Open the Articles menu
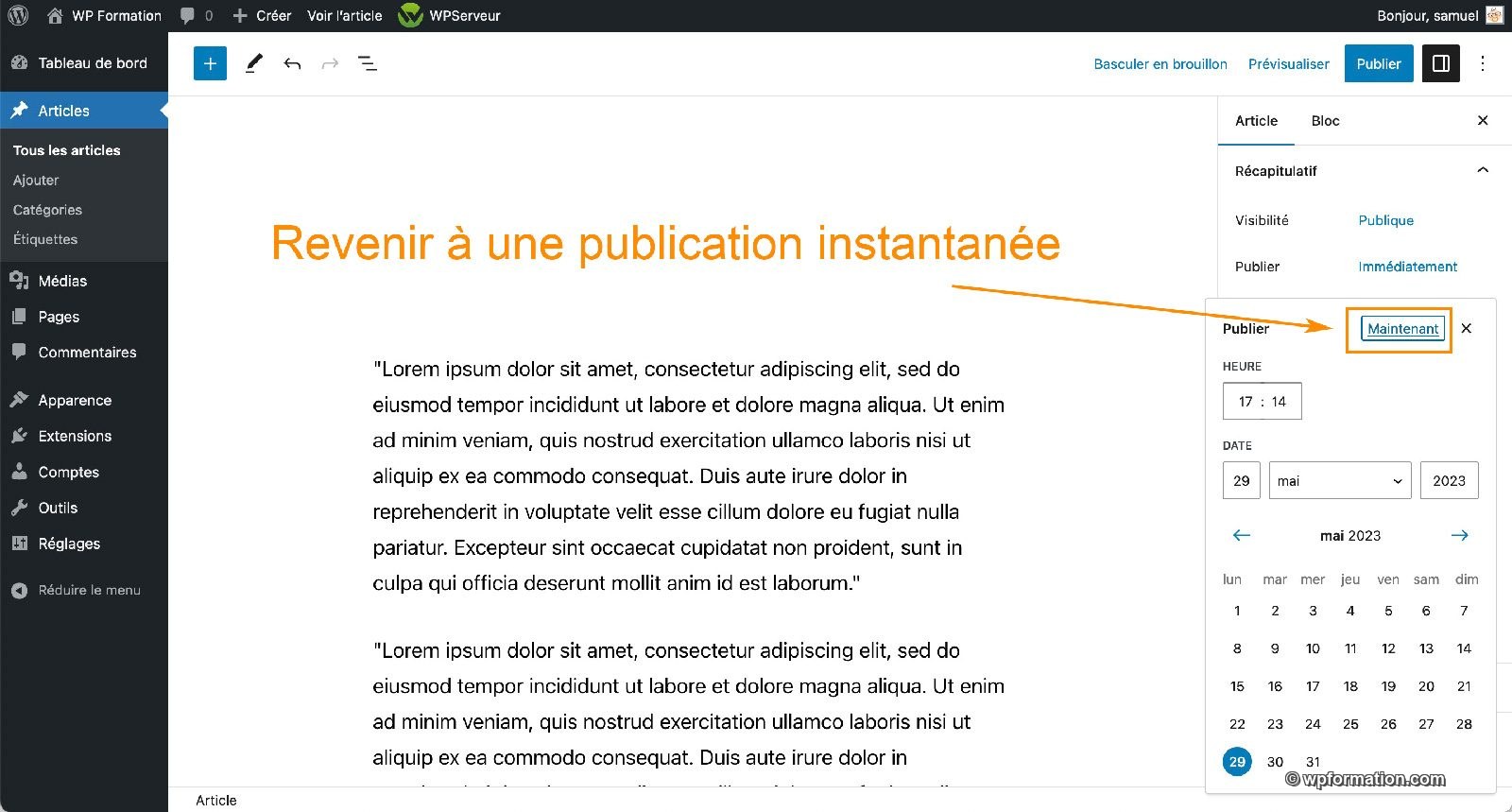 84,111
